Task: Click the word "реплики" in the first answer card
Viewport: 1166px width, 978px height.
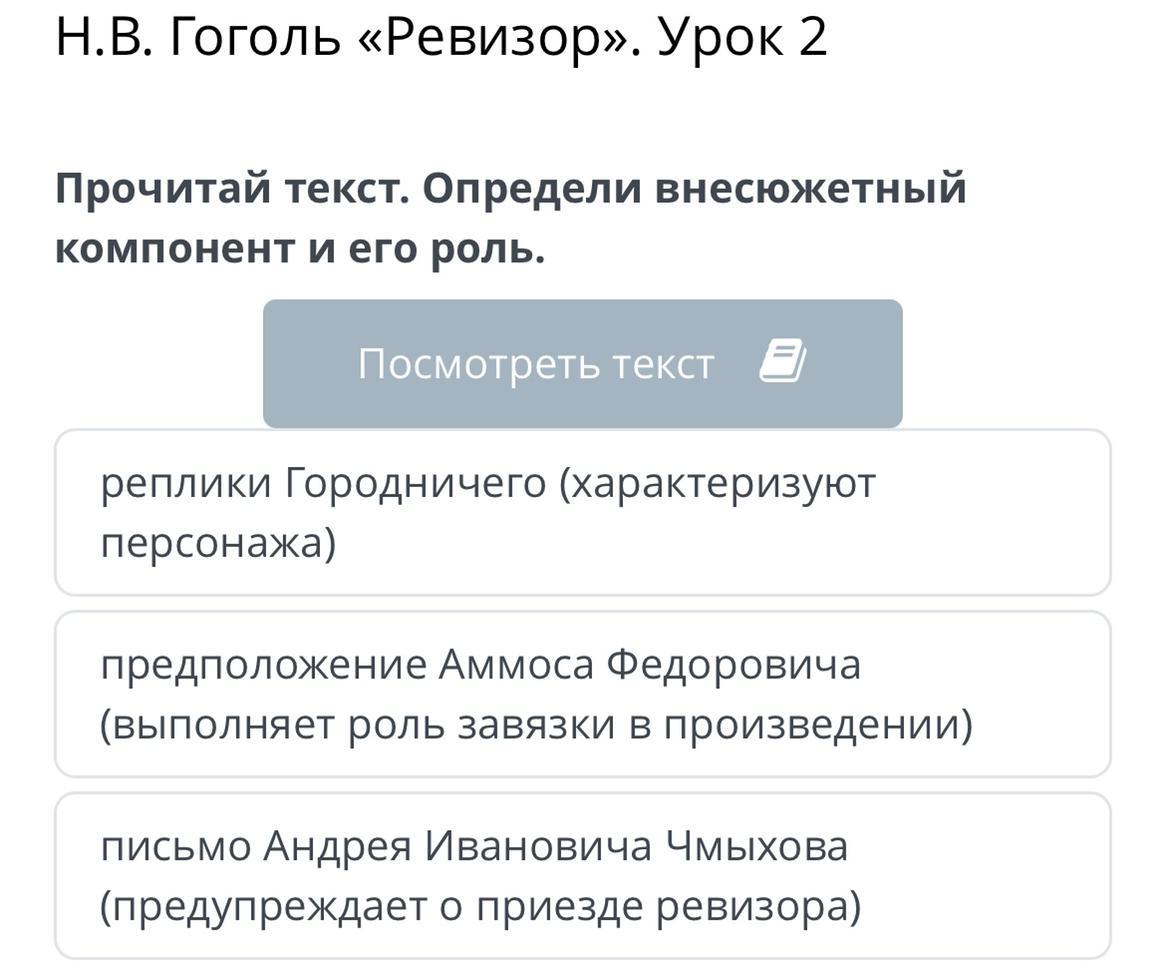Action: coord(185,483)
